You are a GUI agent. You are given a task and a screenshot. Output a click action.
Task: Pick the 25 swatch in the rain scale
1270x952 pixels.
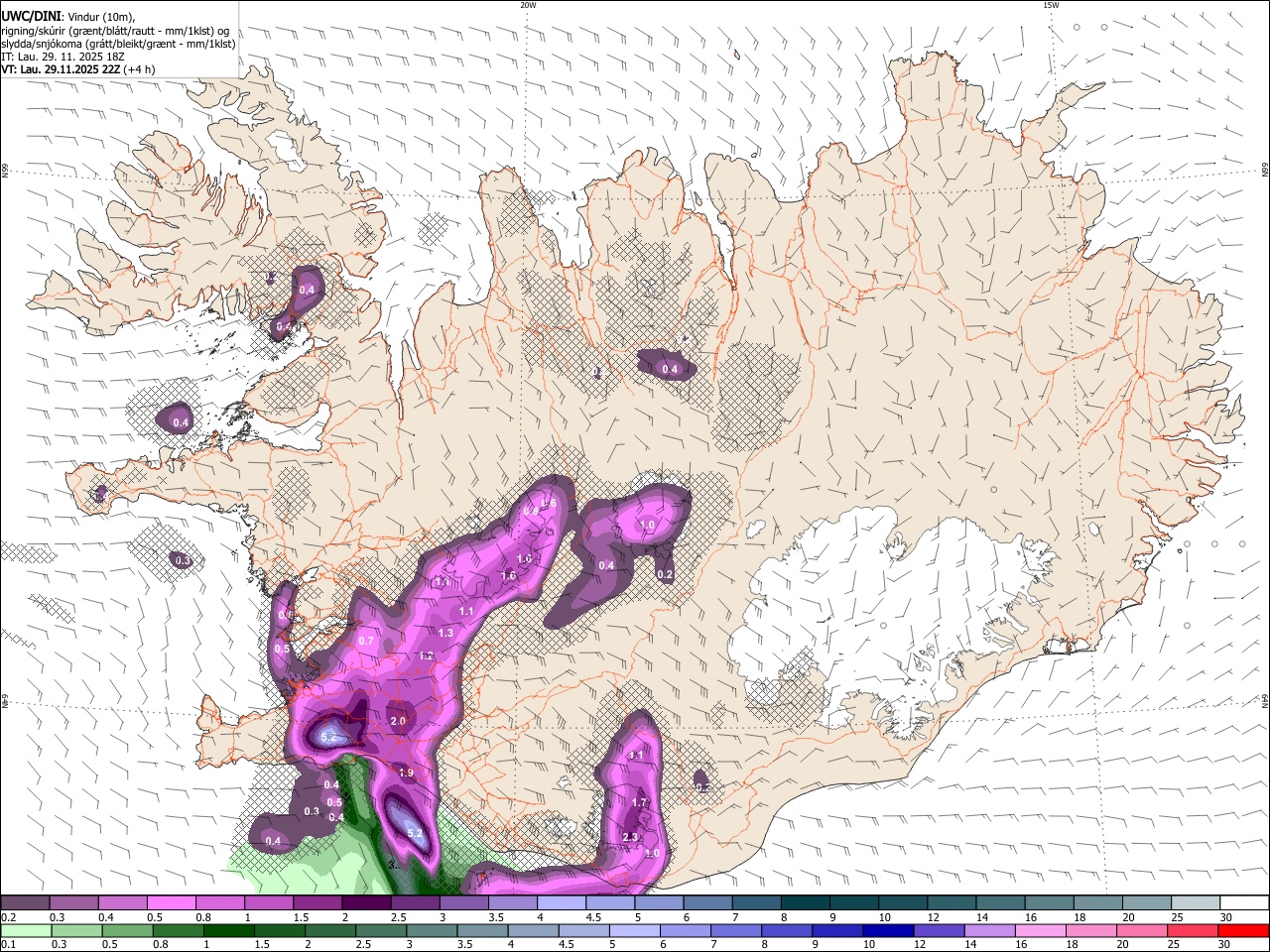pyautogui.click(x=1194, y=931)
